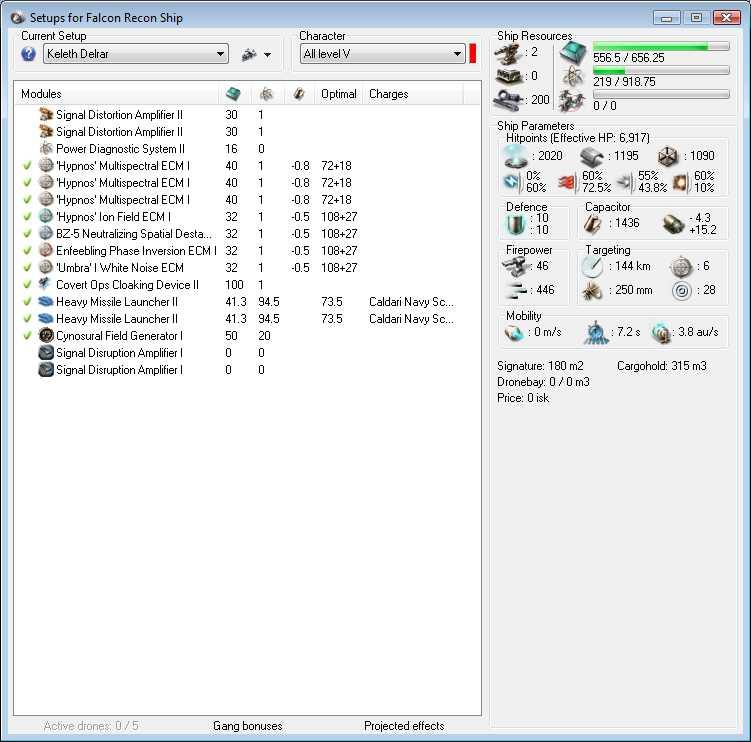Select Power Diagnostic System II row

pos(247,149)
